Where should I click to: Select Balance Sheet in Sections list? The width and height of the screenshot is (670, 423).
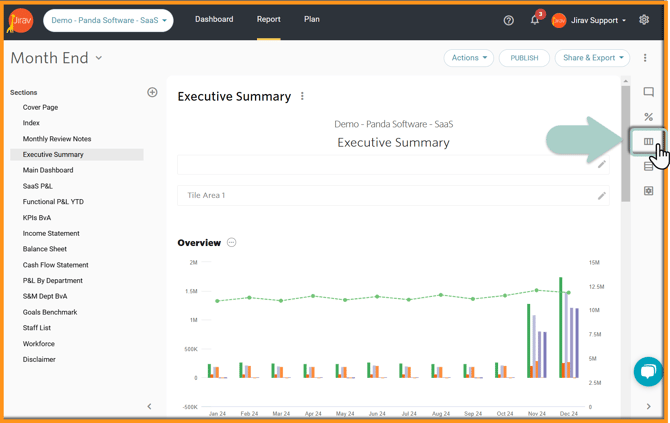45,249
